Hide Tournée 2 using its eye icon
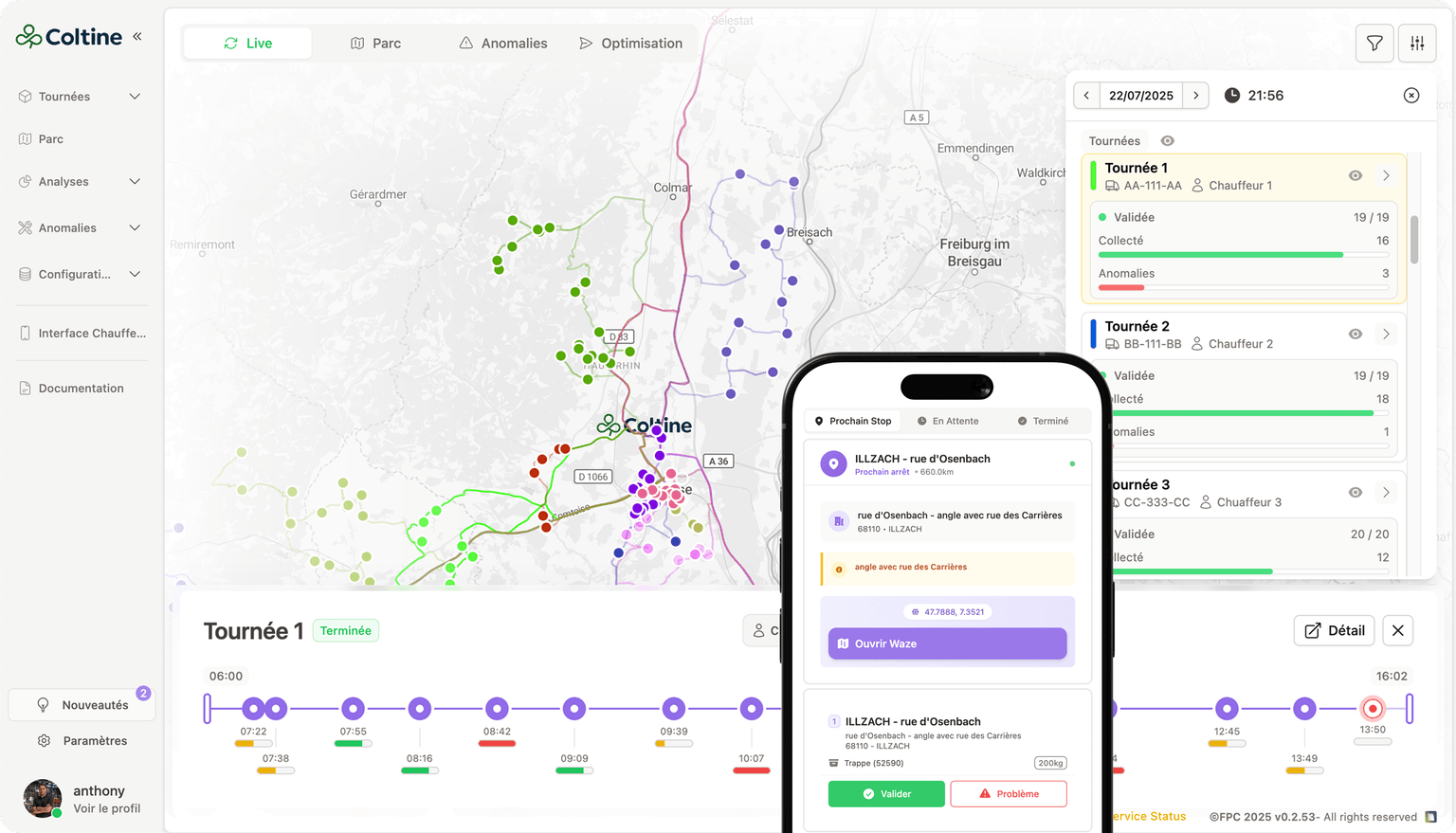The width and height of the screenshot is (1456, 833). [1355, 334]
